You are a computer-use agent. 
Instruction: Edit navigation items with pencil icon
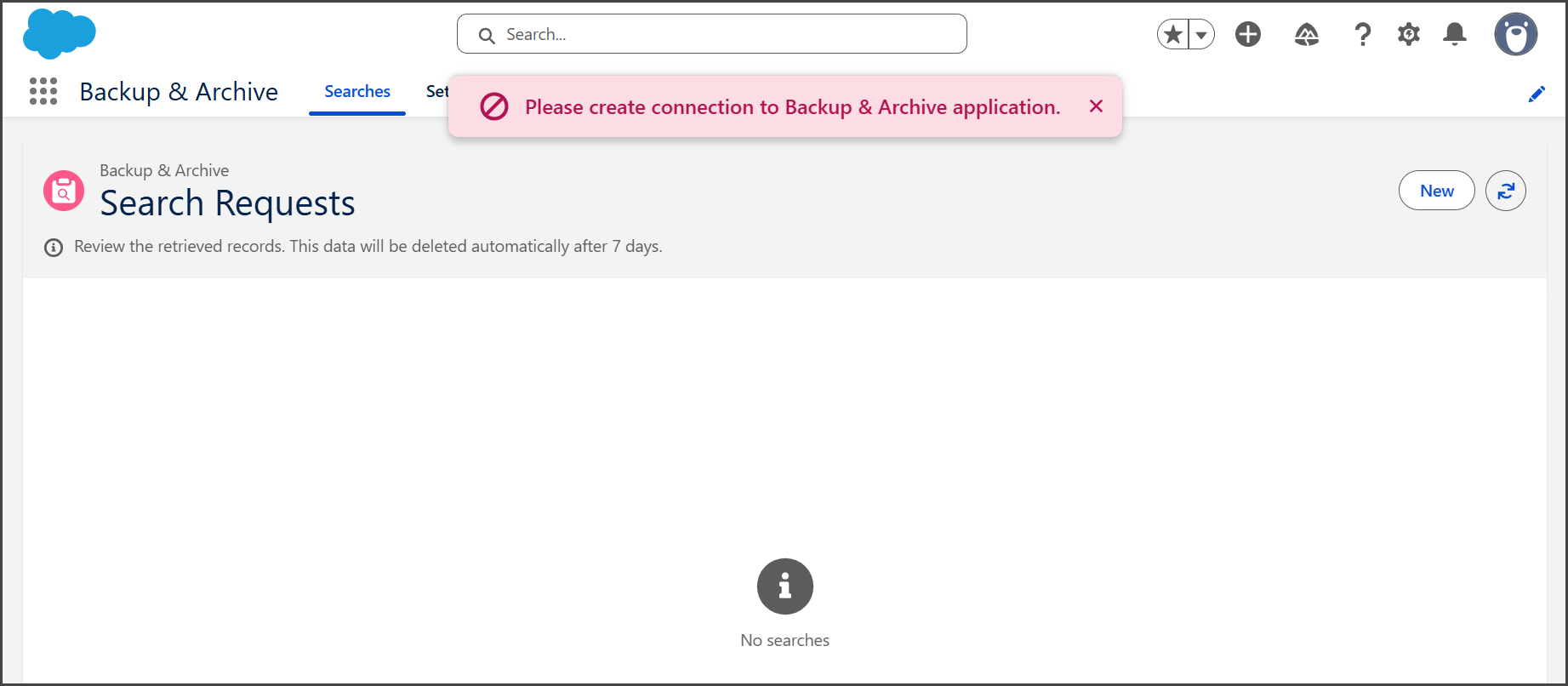(x=1537, y=94)
